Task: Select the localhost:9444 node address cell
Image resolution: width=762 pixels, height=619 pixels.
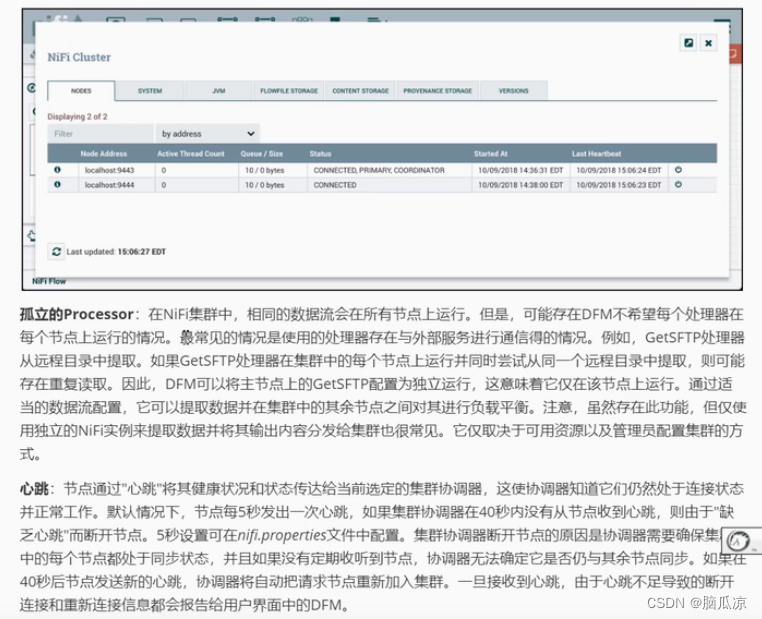Action: coord(109,185)
